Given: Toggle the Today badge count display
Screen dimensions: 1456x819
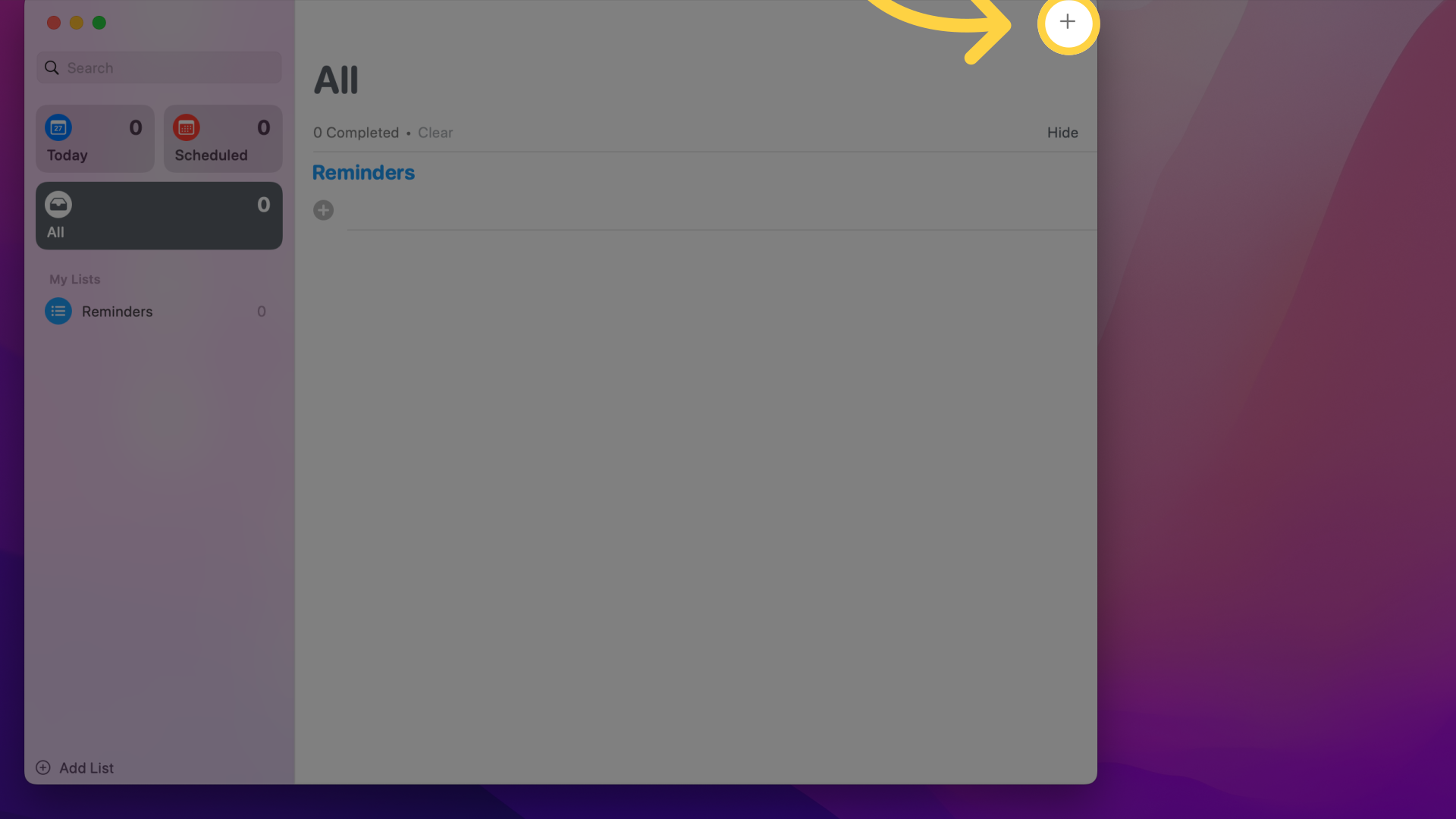Looking at the screenshot, I should 135,128.
